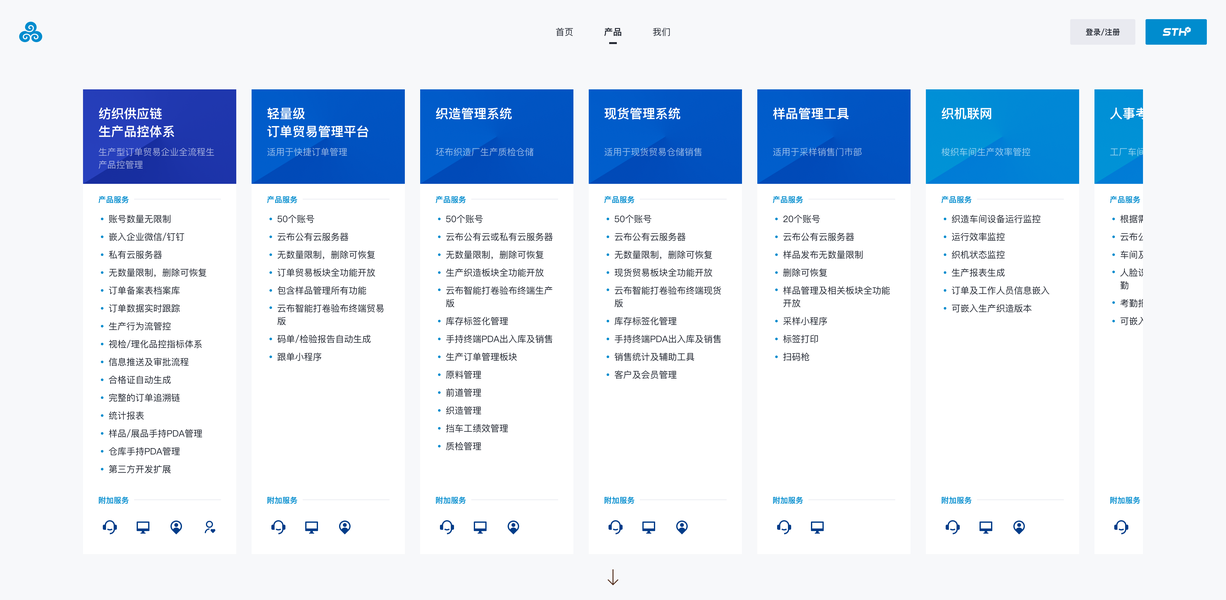Click the 码单/检验报告自动生成 list item
1226x600 pixels.
(324, 339)
